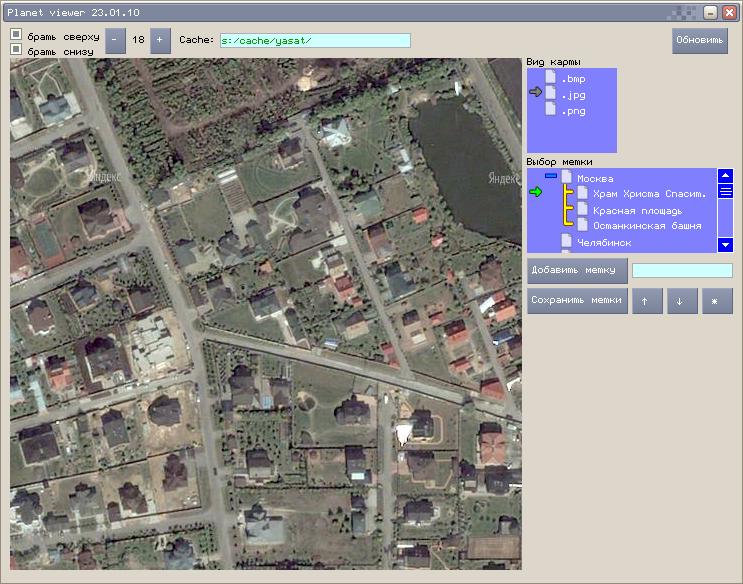Viewport: 743px width, 584px height.
Task: Move marker up with the up-arrow button
Action: point(647,301)
